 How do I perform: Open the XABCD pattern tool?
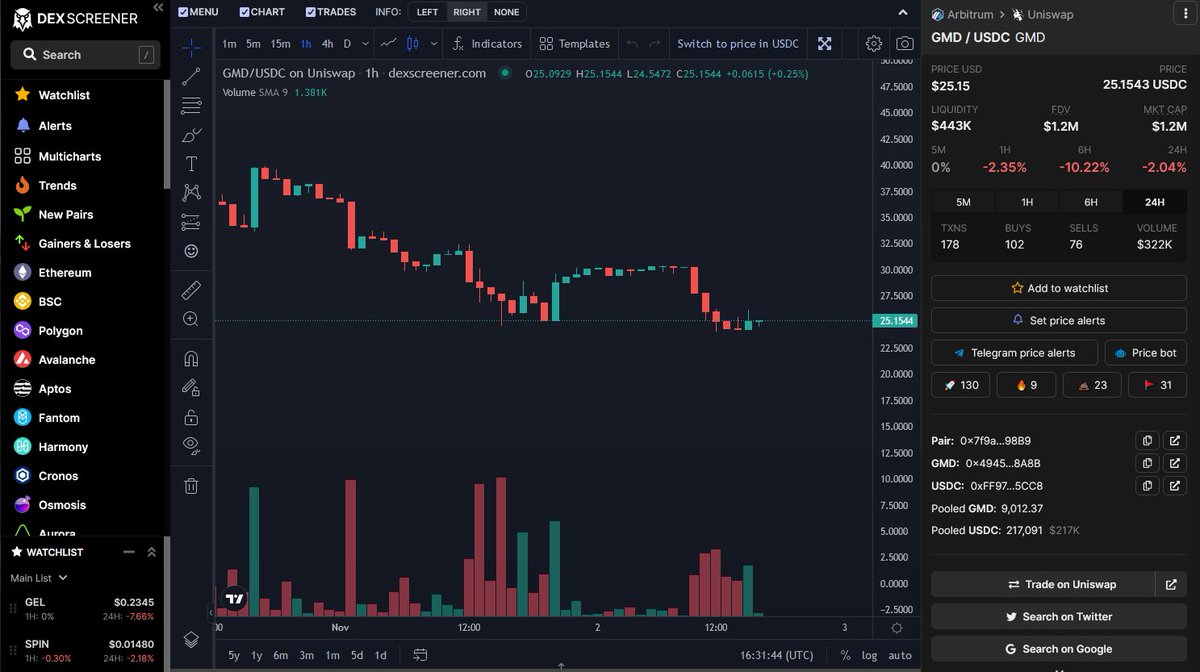point(191,192)
